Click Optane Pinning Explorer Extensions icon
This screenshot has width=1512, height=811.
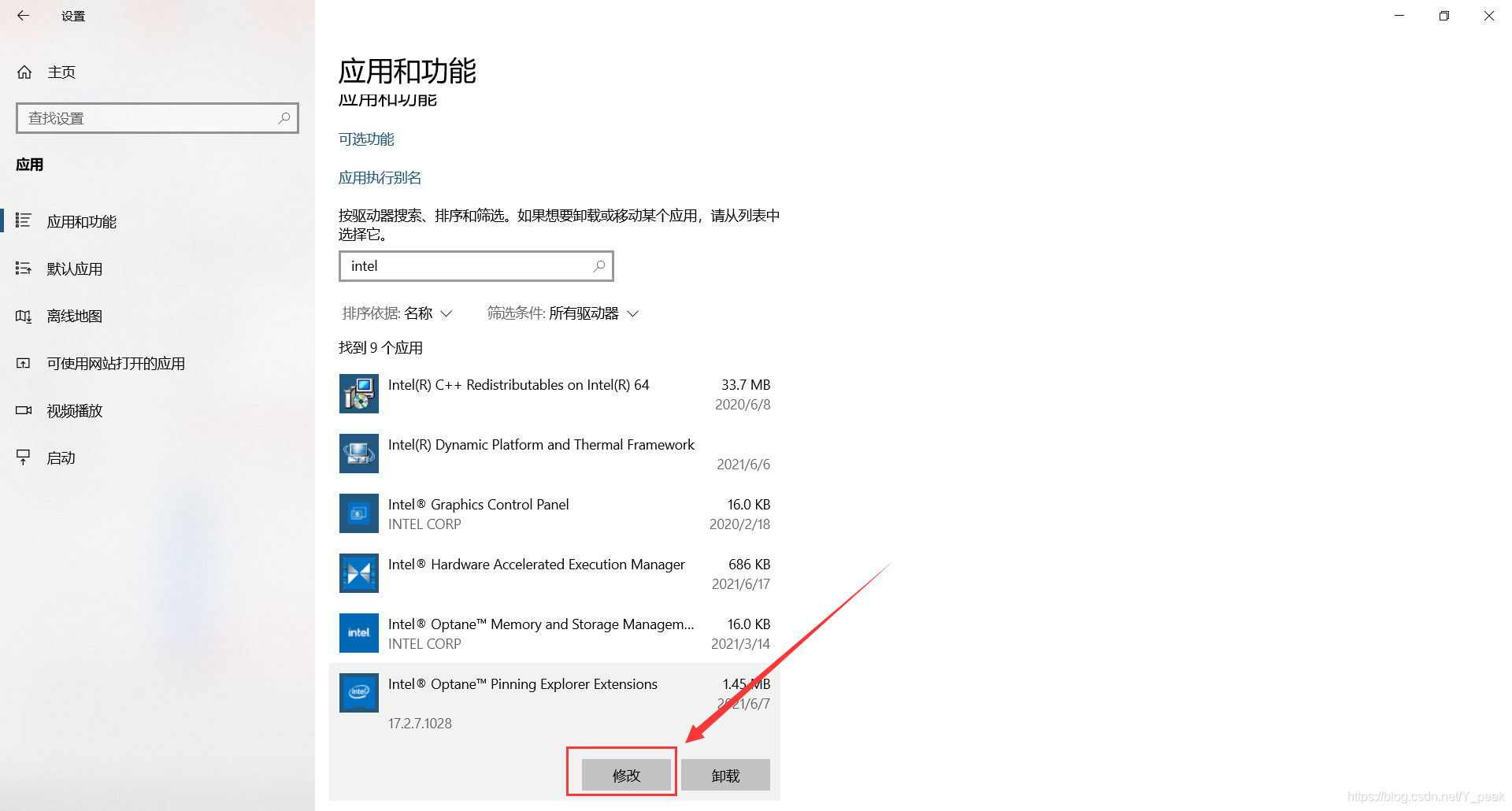pos(359,693)
